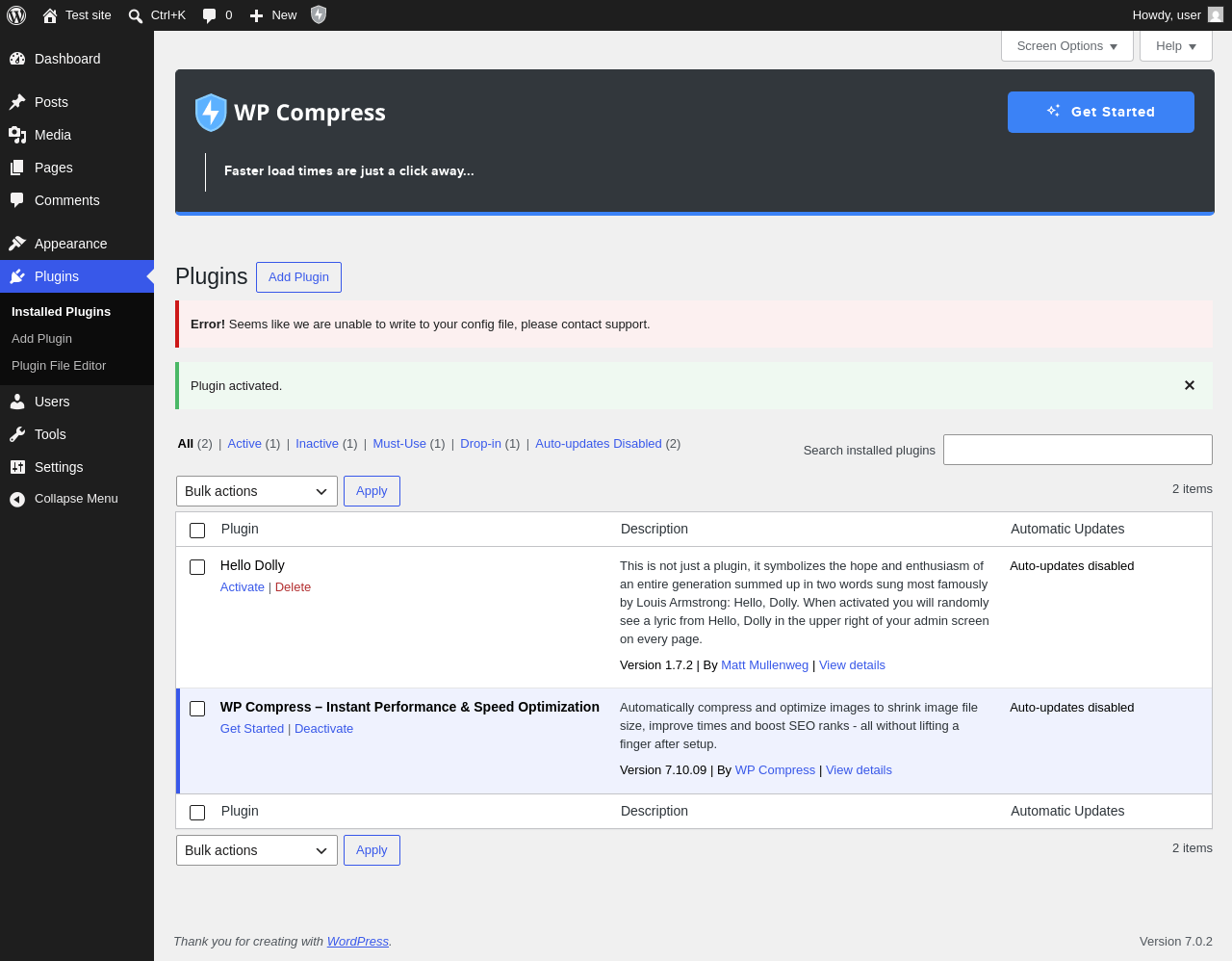Click Version 7.0.2 footer text

pyautogui.click(x=1176, y=942)
